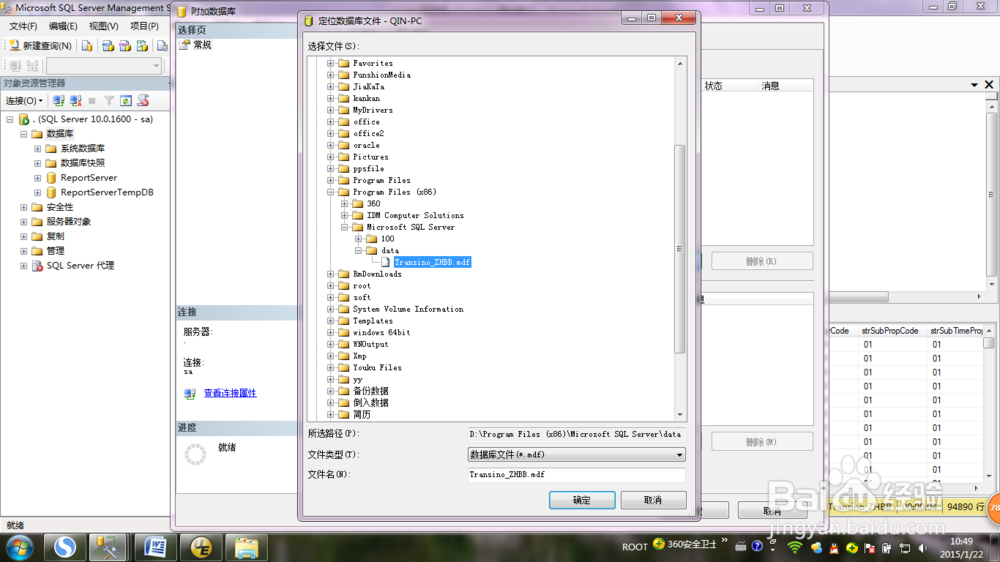Click 取消 in locate file dialog
This screenshot has height=562, width=1000.
[x=653, y=500]
